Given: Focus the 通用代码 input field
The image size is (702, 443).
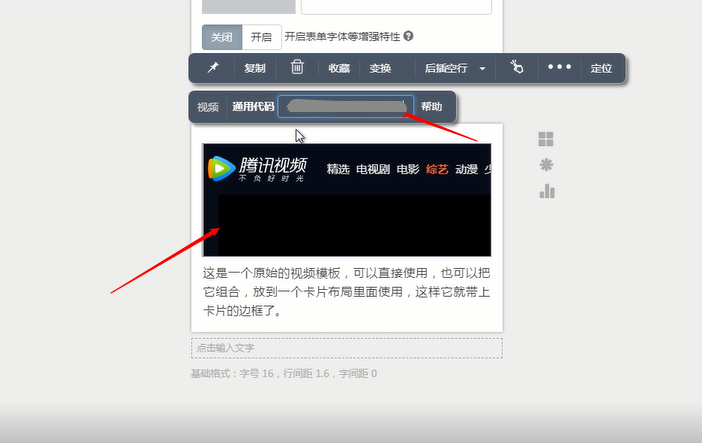Looking at the screenshot, I should (345, 107).
